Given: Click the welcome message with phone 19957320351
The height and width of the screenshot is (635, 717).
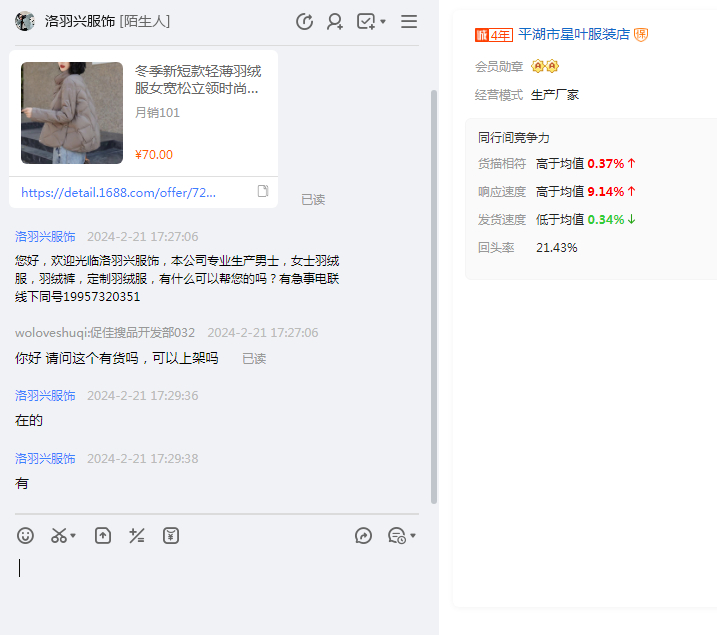Looking at the screenshot, I should pyautogui.click(x=177, y=278).
